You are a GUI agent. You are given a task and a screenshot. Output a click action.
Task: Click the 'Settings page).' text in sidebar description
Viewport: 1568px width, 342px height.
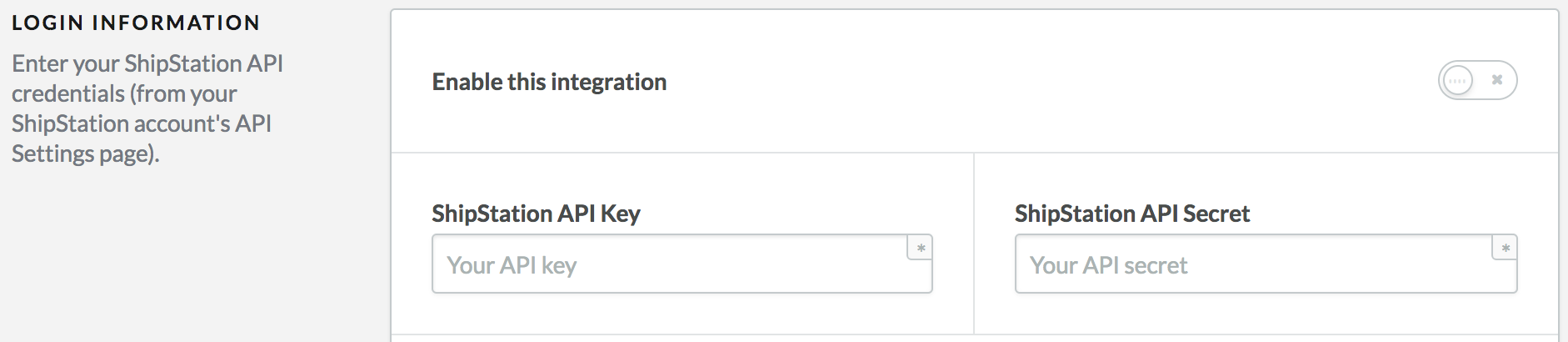(85, 153)
